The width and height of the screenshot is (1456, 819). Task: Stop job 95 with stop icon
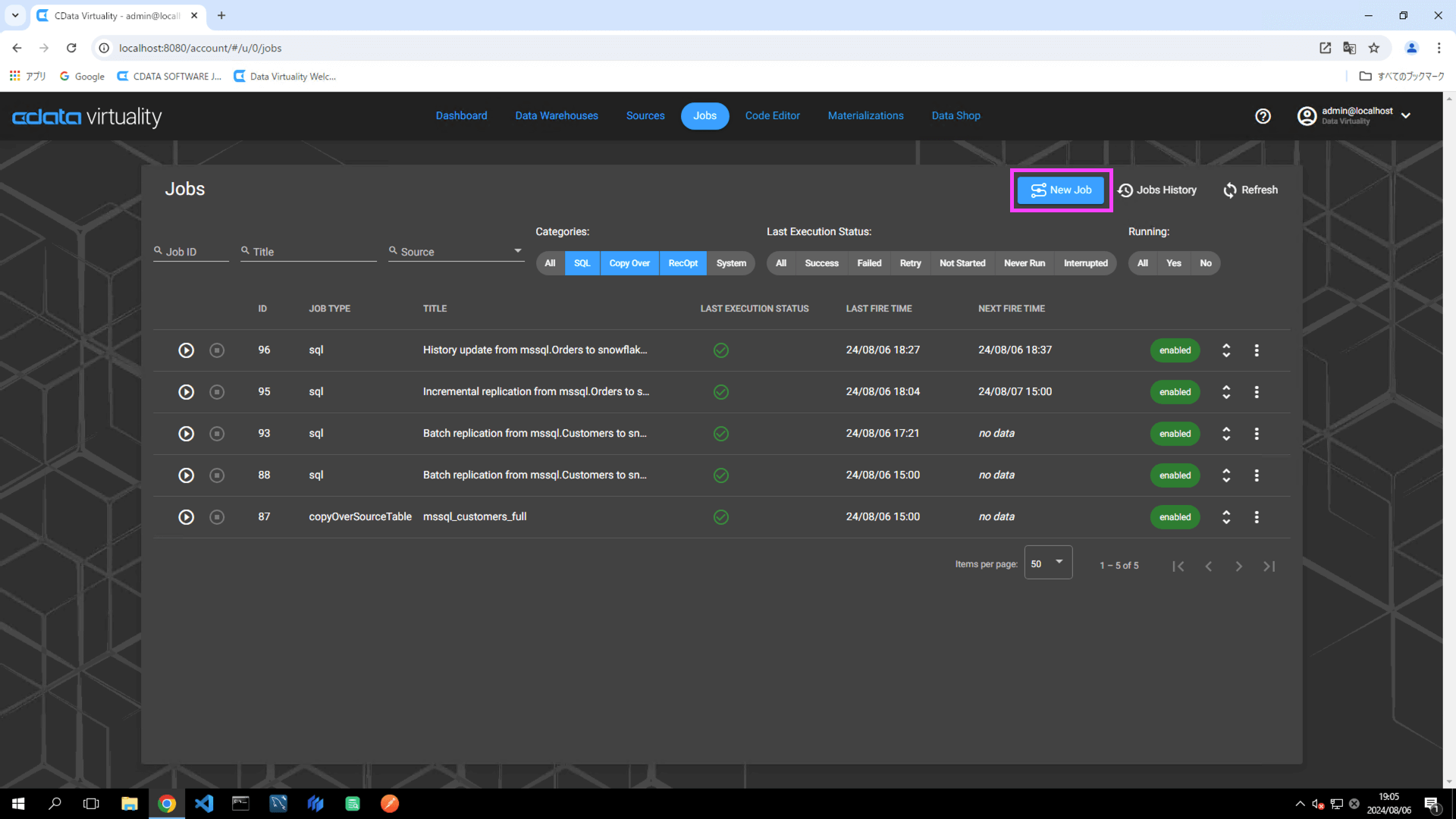217,392
